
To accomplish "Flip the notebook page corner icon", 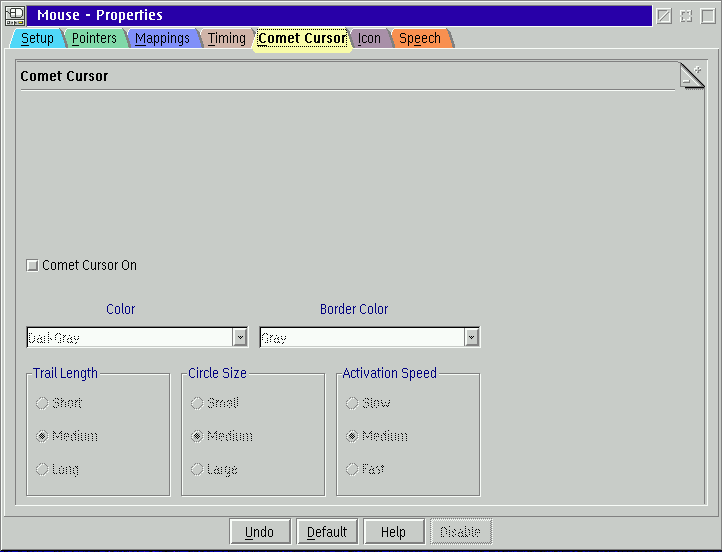I will 692,76.
